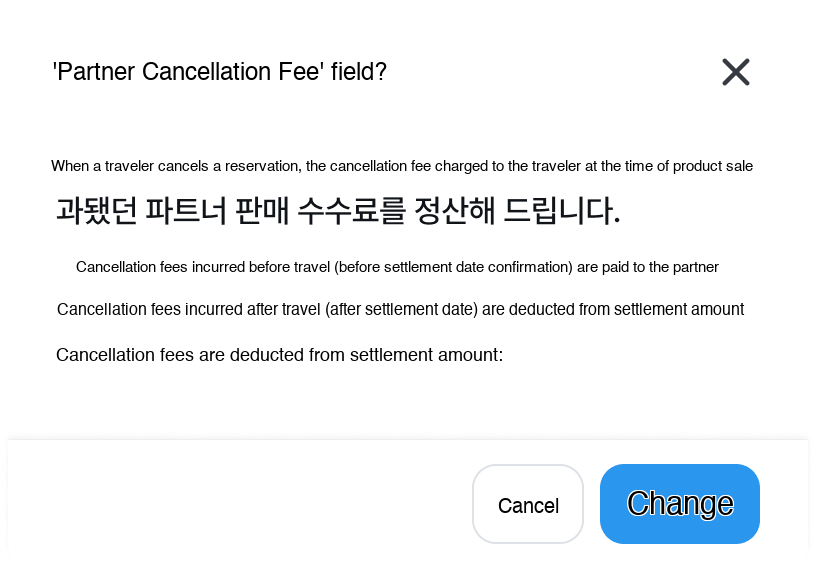Screen dimensions: 816x572
Task: Click the large Korean text line
Action: coord(338,211)
